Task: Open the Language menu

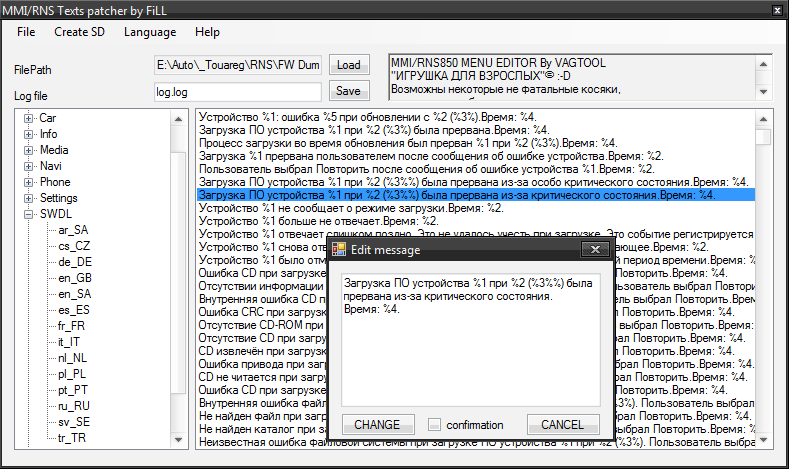Action: coord(149,32)
